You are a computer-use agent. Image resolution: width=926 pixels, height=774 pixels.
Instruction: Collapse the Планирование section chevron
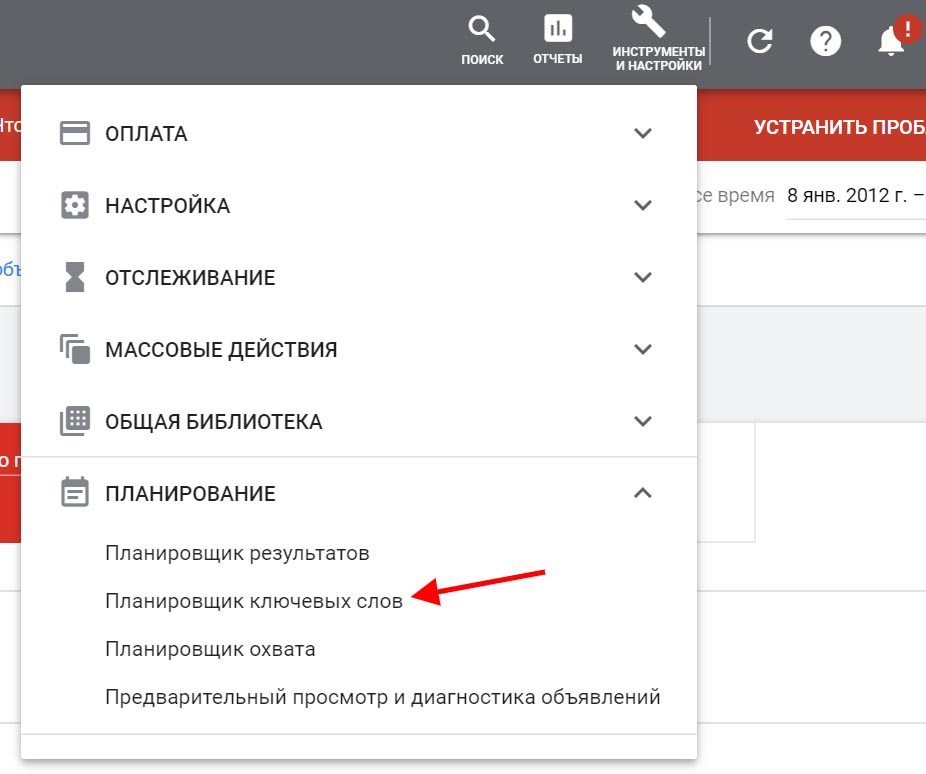(x=645, y=493)
